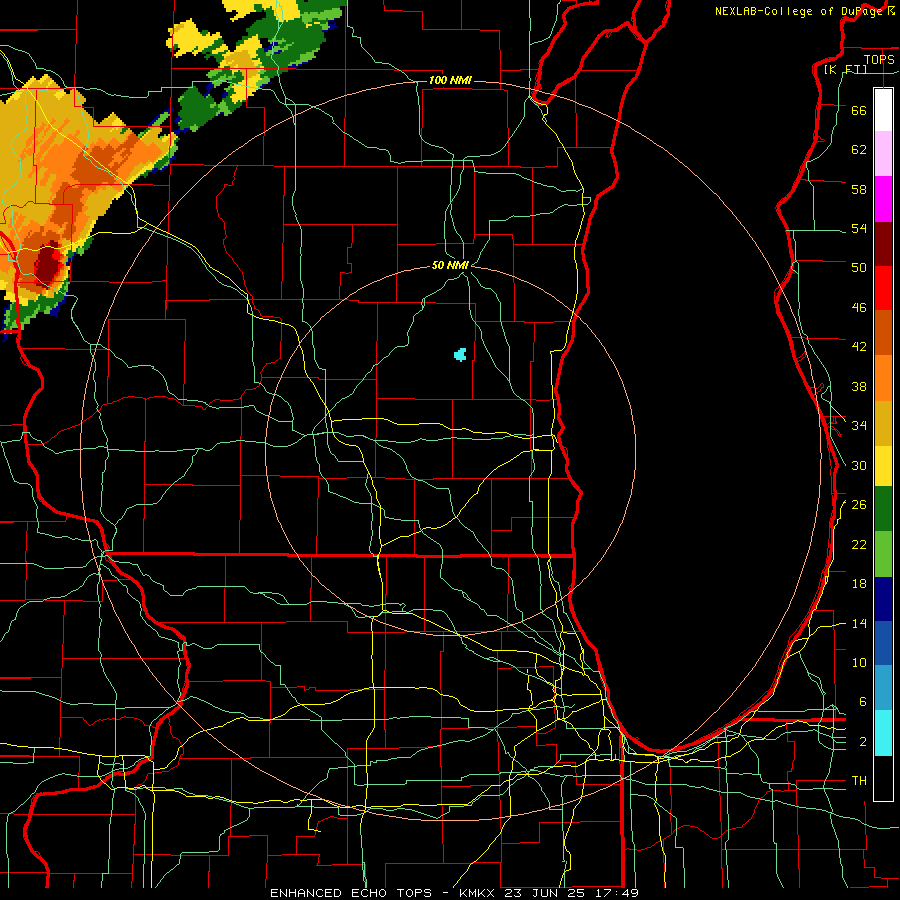Image resolution: width=900 pixels, height=900 pixels.
Task: Click the "54" scale label
Action: [859, 228]
